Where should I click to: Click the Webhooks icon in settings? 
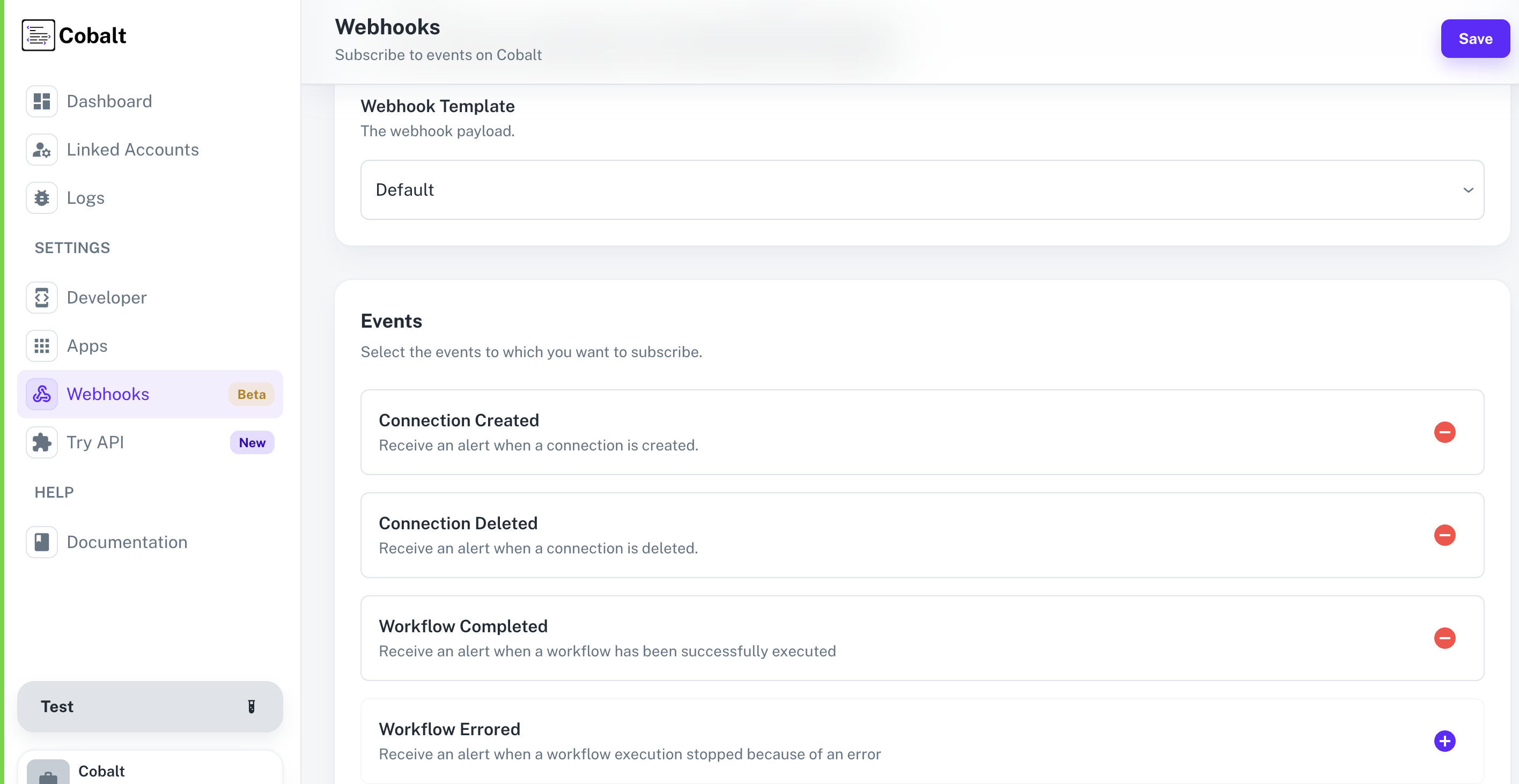pos(41,394)
